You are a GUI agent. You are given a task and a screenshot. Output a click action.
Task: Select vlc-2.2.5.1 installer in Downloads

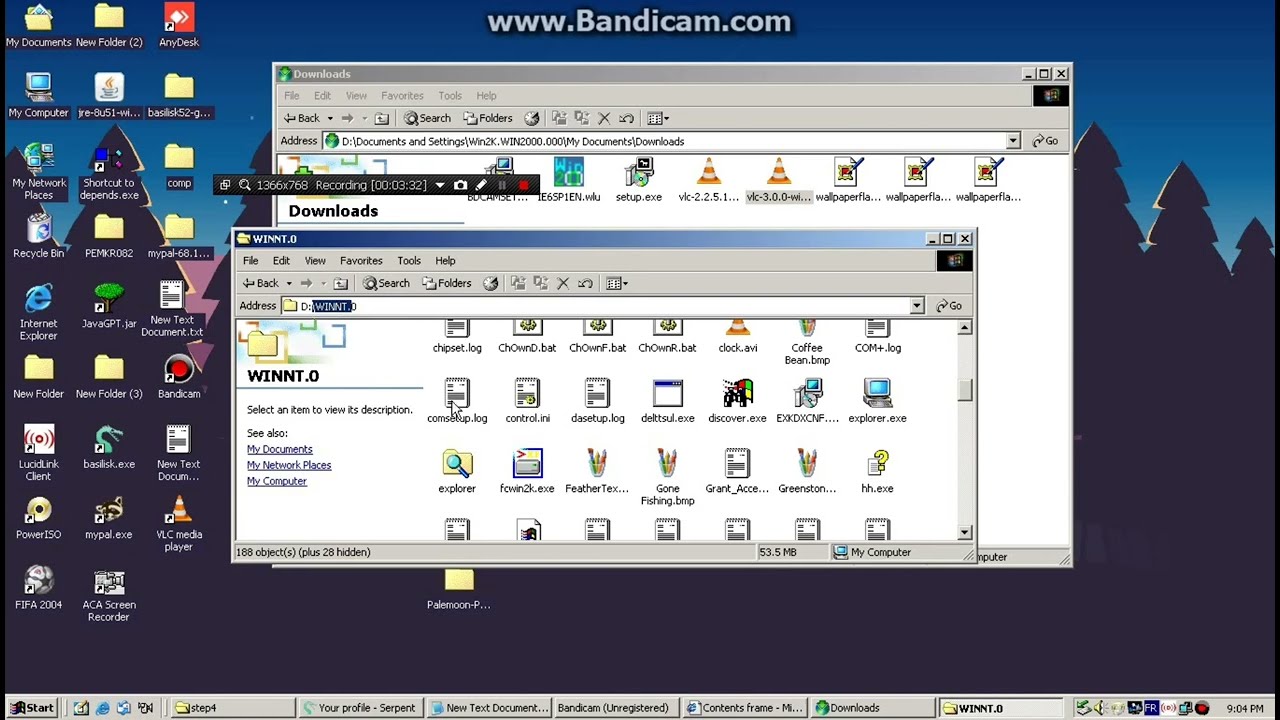pos(708,180)
